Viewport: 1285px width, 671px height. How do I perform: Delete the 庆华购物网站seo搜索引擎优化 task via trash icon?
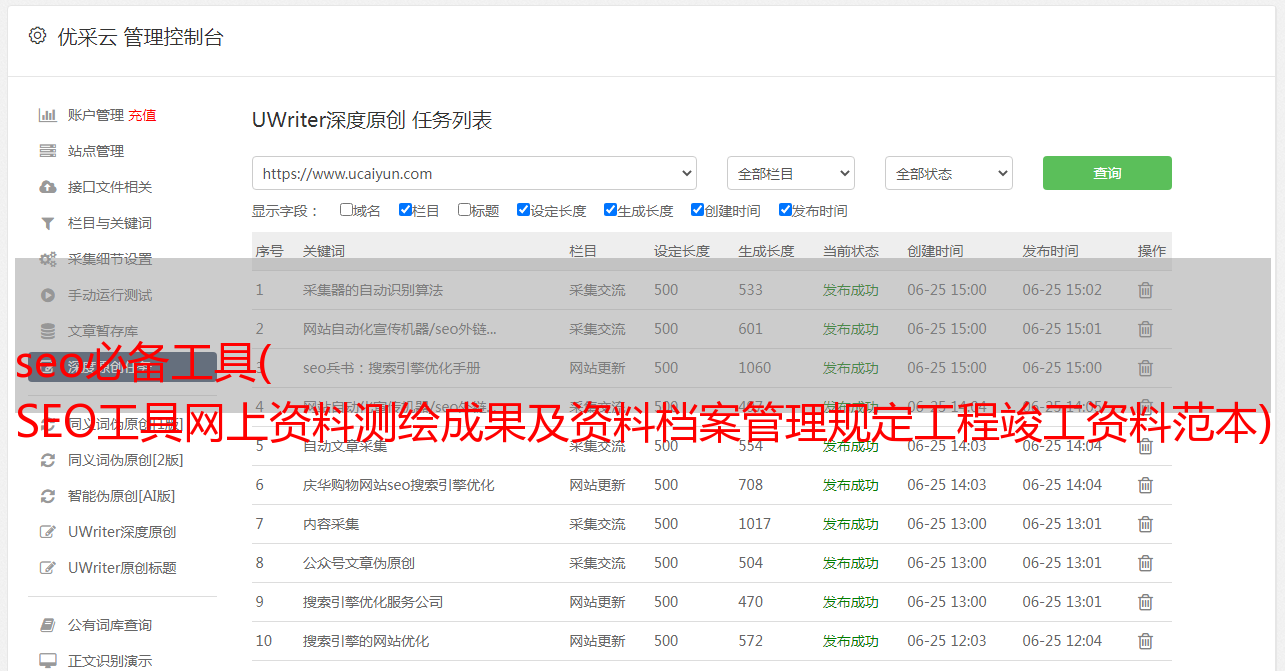[x=1146, y=485]
